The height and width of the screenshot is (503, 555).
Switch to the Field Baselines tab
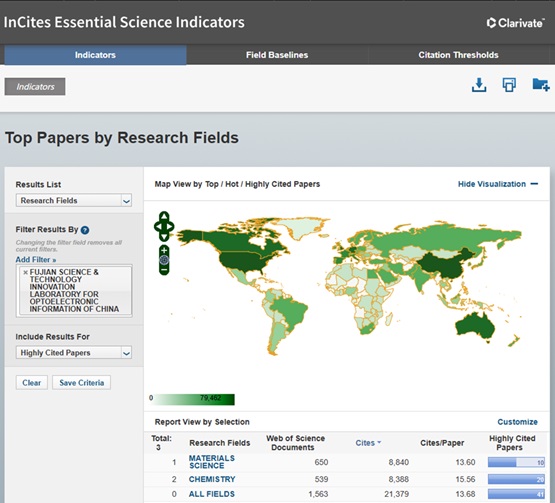[x=277, y=55]
